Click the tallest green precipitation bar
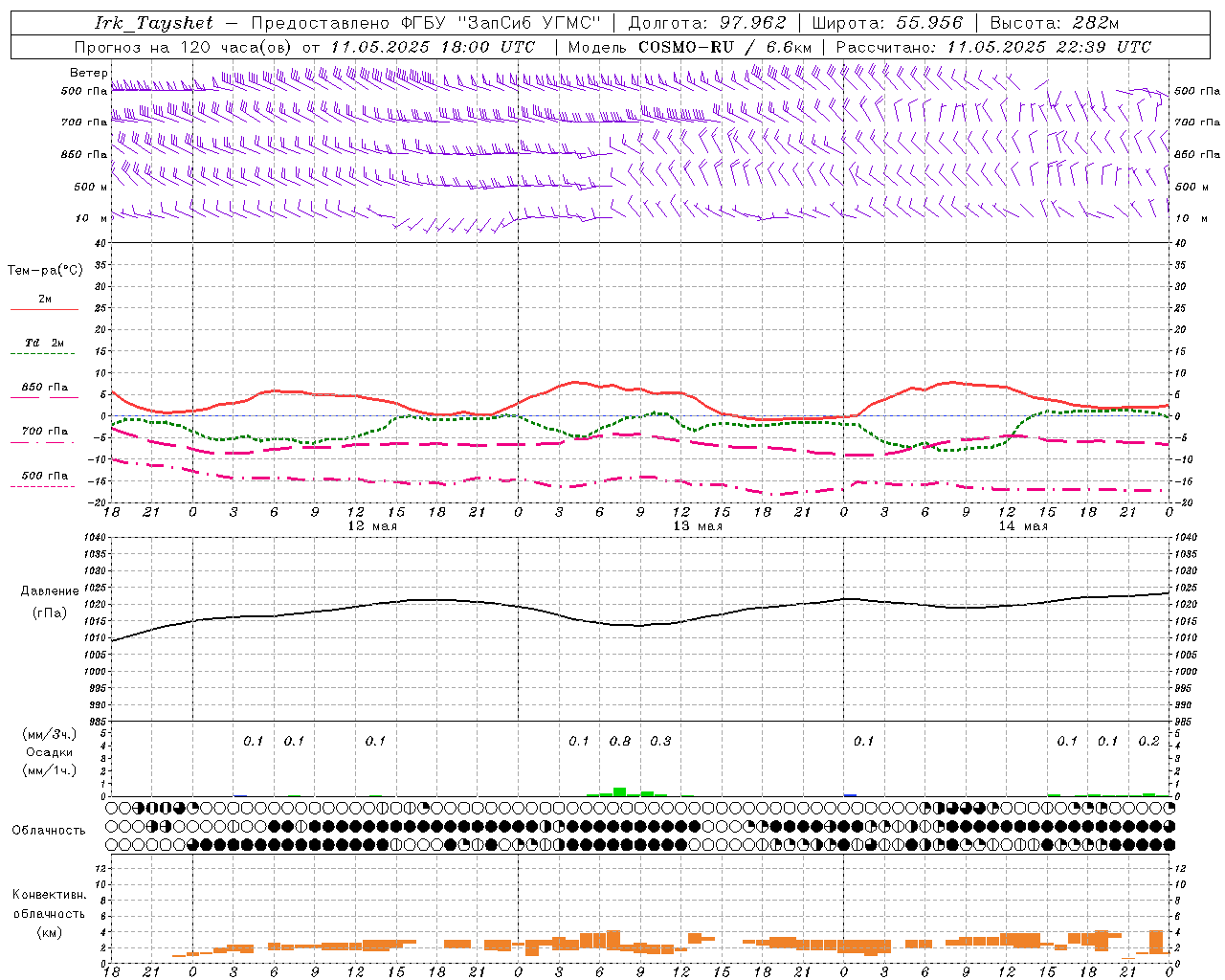Image resolution: width=1225 pixels, height=980 pixels. pyautogui.click(x=620, y=791)
